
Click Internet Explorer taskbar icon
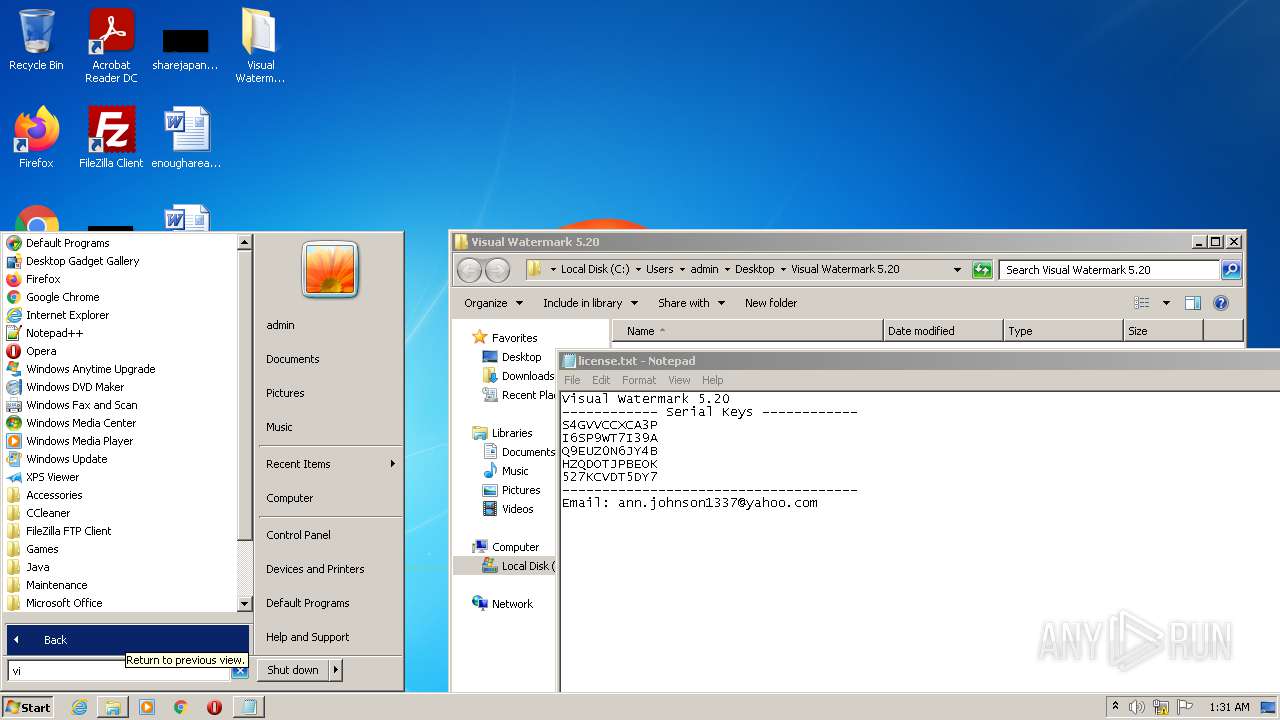tap(79, 707)
